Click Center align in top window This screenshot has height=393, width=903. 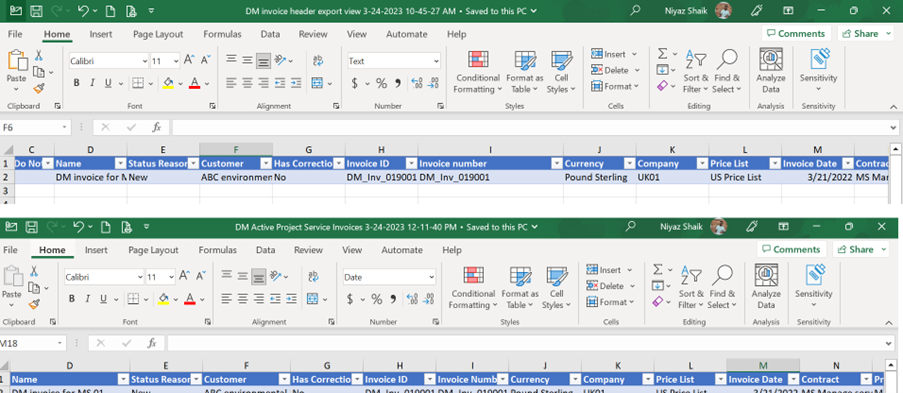point(247,84)
